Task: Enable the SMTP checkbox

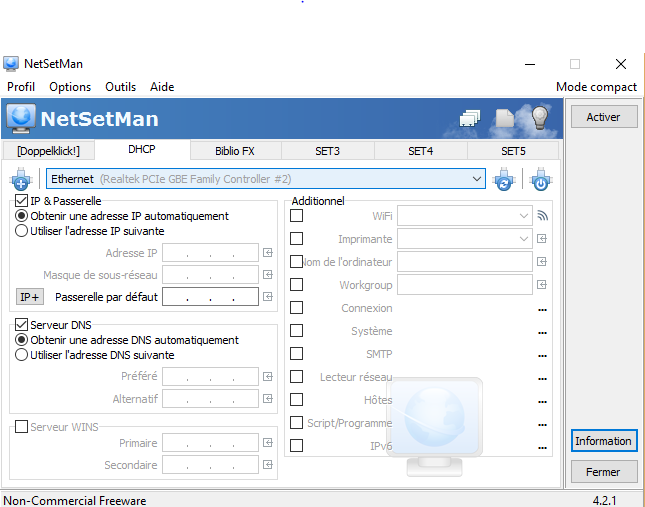Action: tap(297, 354)
